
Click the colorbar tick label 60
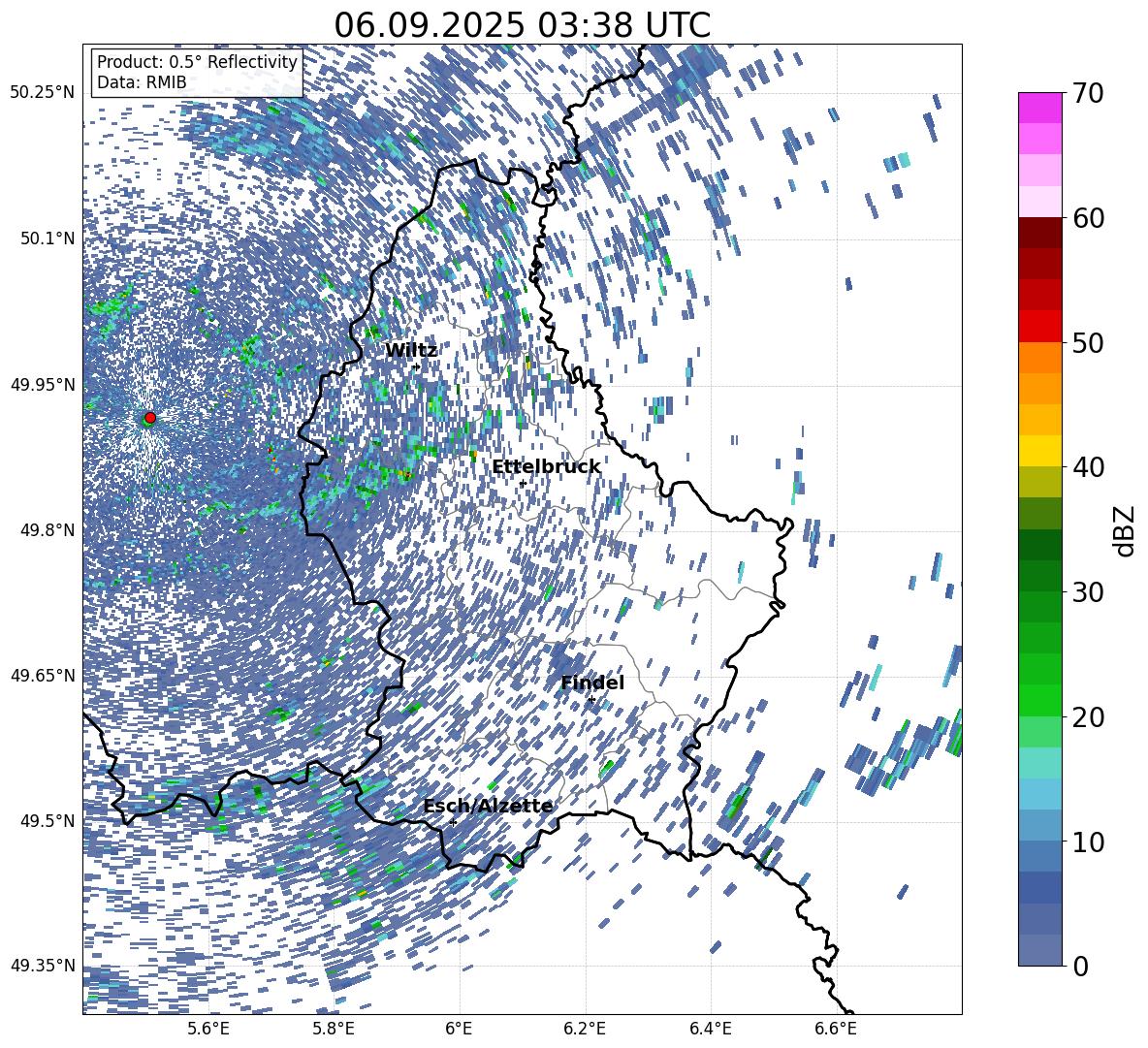click(1088, 218)
